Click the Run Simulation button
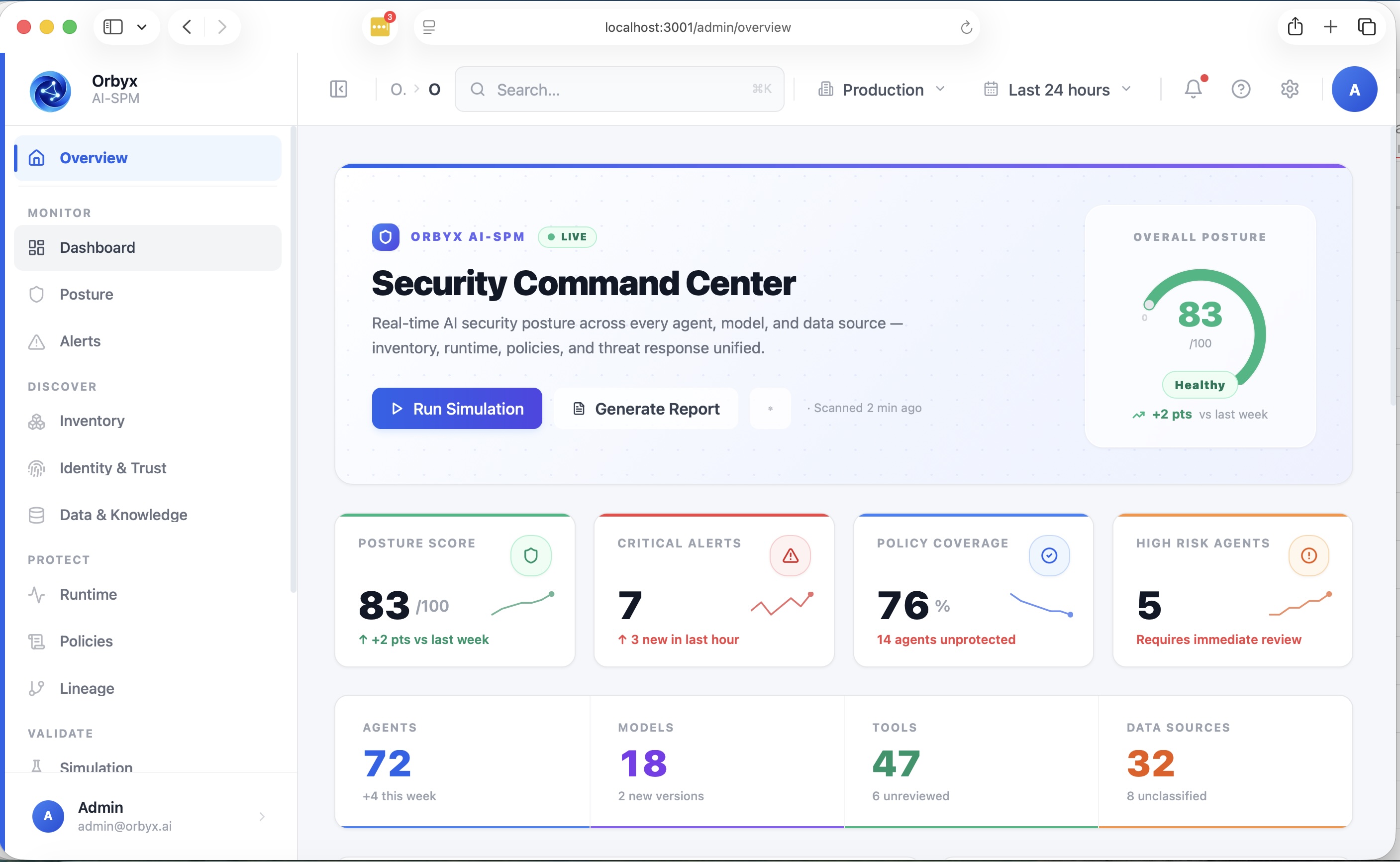Screen dimensions: 1400x862 [x=457, y=408]
